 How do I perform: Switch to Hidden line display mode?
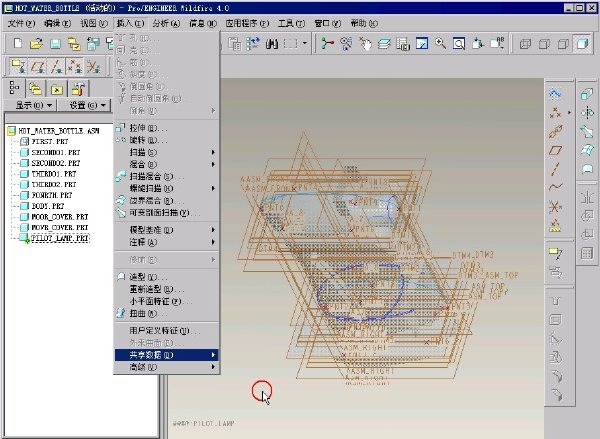click(544, 44)
